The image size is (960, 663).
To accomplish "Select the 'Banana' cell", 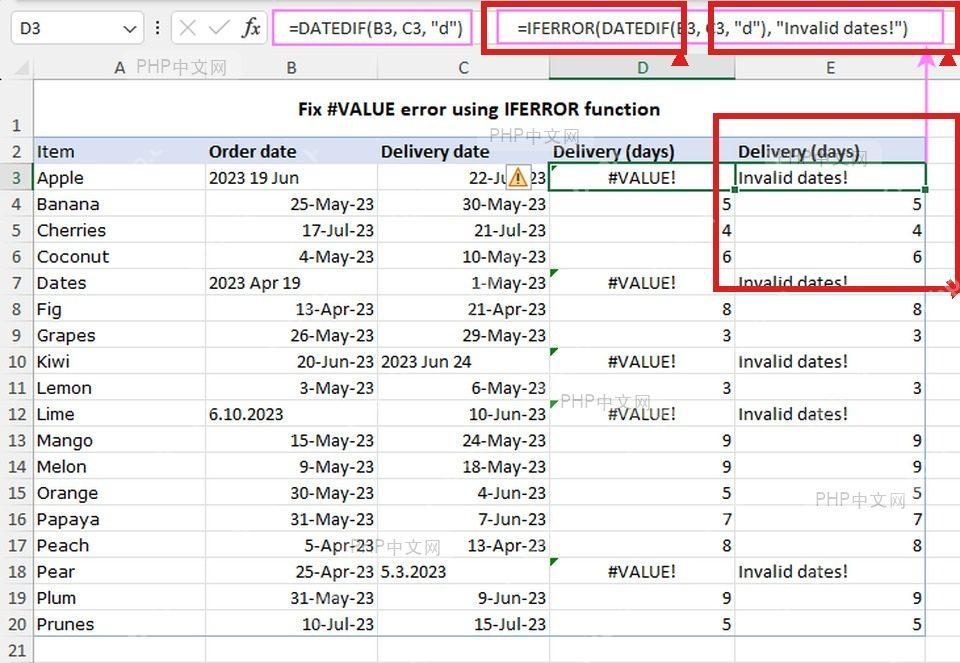I will (x=119, y=204).
